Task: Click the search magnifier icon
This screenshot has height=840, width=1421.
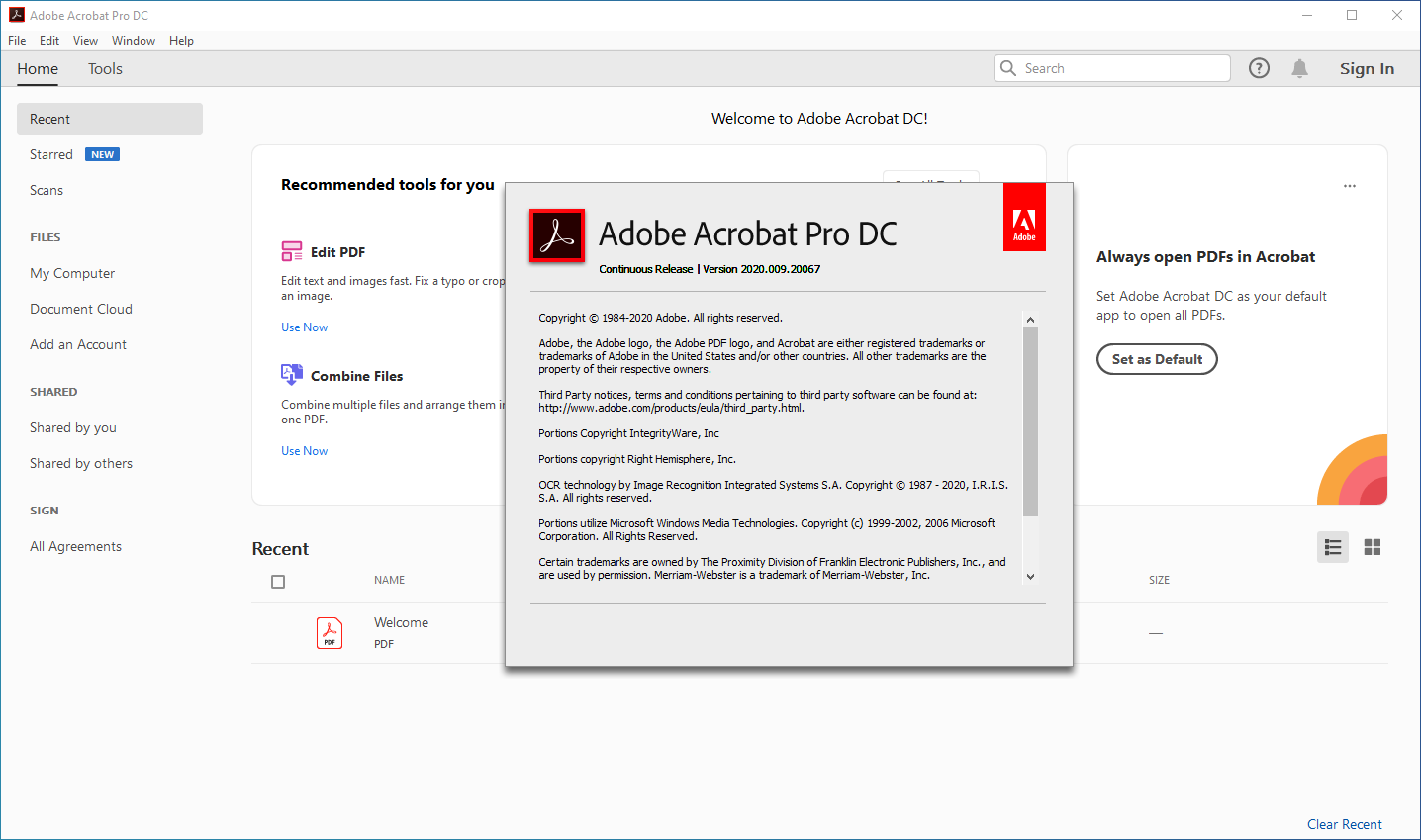Action: pos(1008,68)
